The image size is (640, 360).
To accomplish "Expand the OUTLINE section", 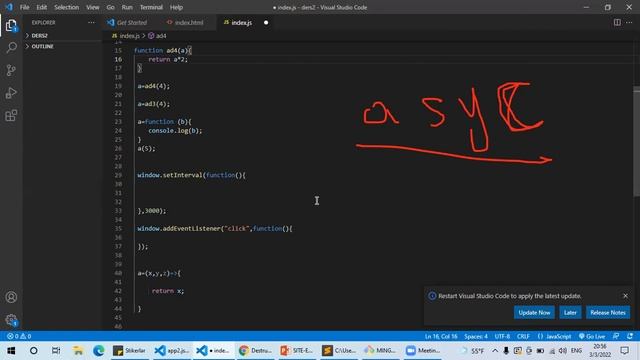I will (x=42, y=47).
